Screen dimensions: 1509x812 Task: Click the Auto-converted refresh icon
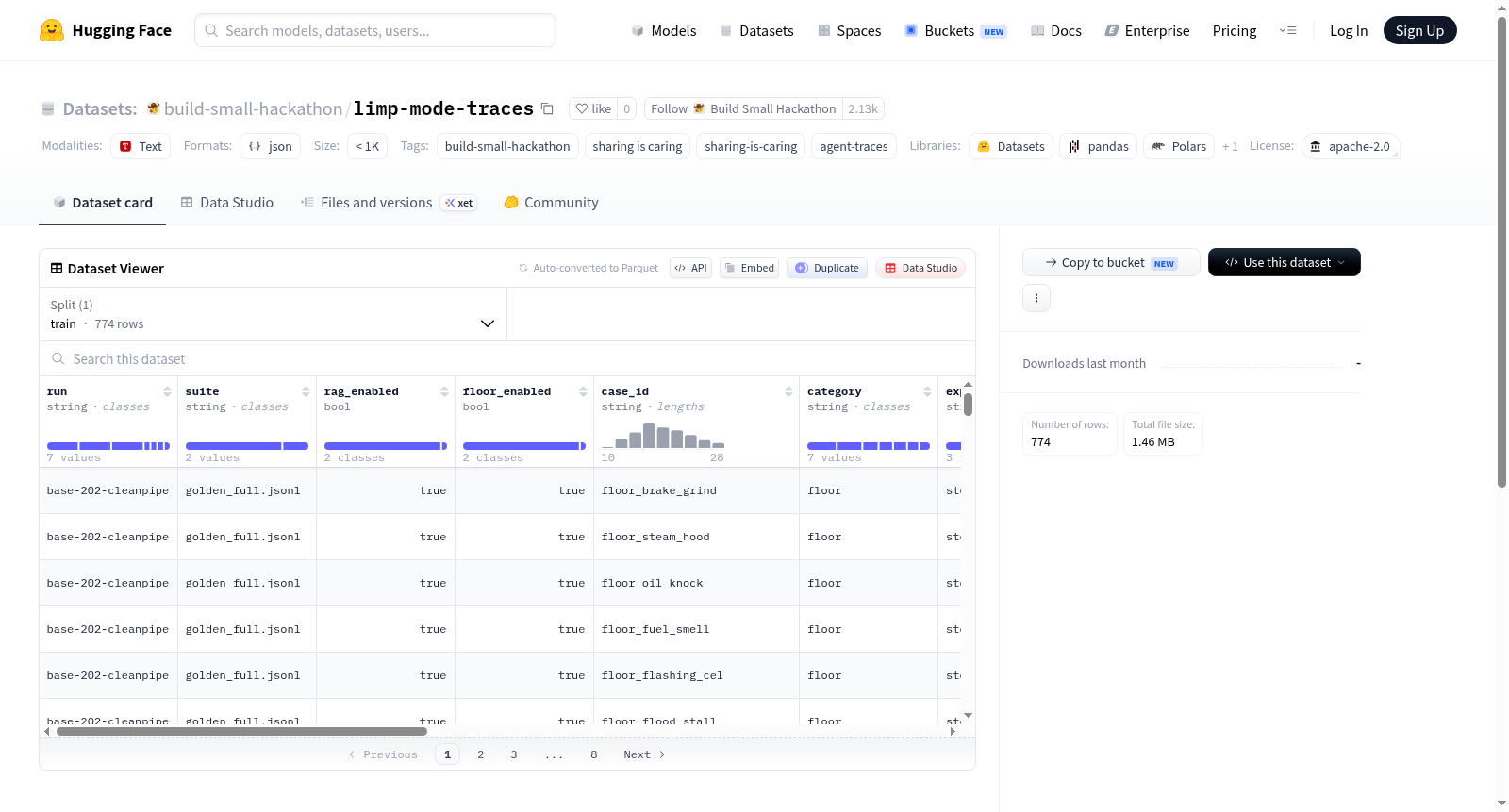523,268
